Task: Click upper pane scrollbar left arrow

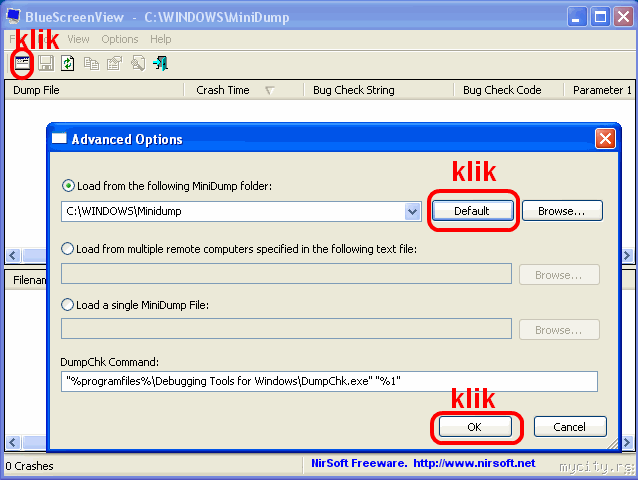Action: pyautogui.click(x=13, y=255)
